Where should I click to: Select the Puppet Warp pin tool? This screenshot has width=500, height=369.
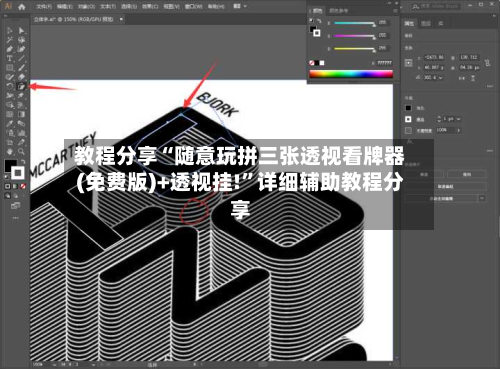pyautogui.click(x=21, y=96)
